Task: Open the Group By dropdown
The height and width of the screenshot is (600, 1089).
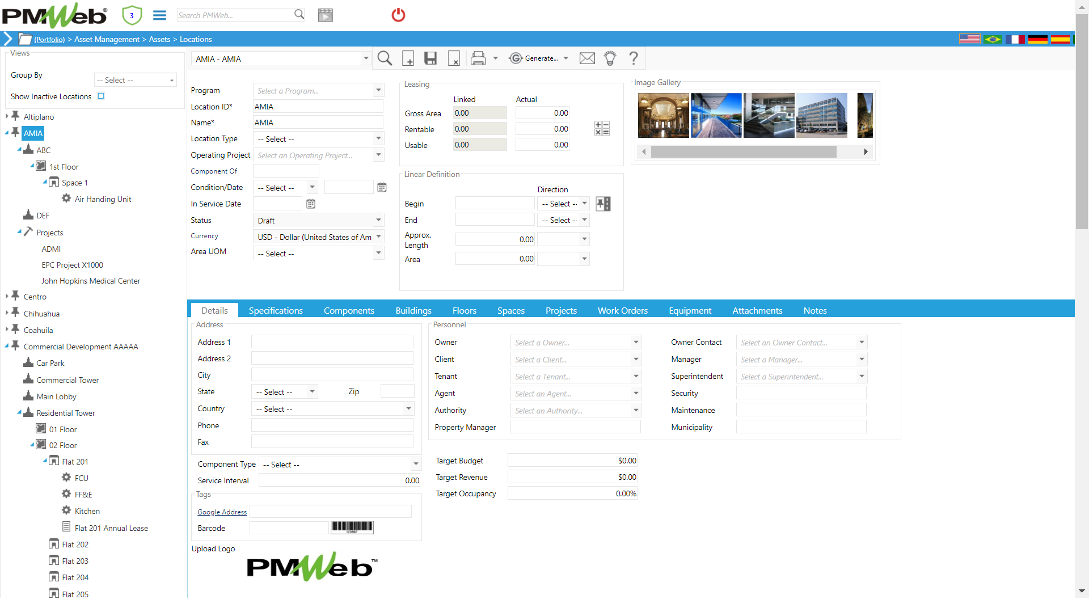Action: point(136,80)
